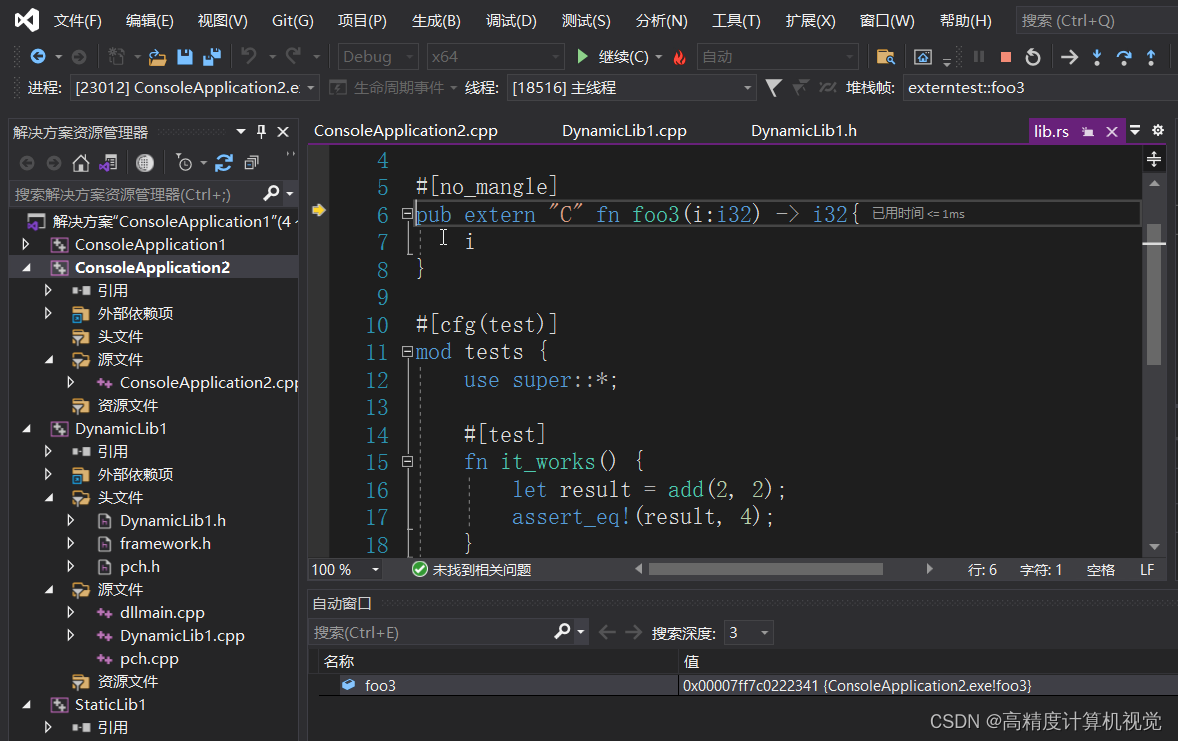Click the pending changes filter clock icon
1178x741 pixels.
coord(184,162)
